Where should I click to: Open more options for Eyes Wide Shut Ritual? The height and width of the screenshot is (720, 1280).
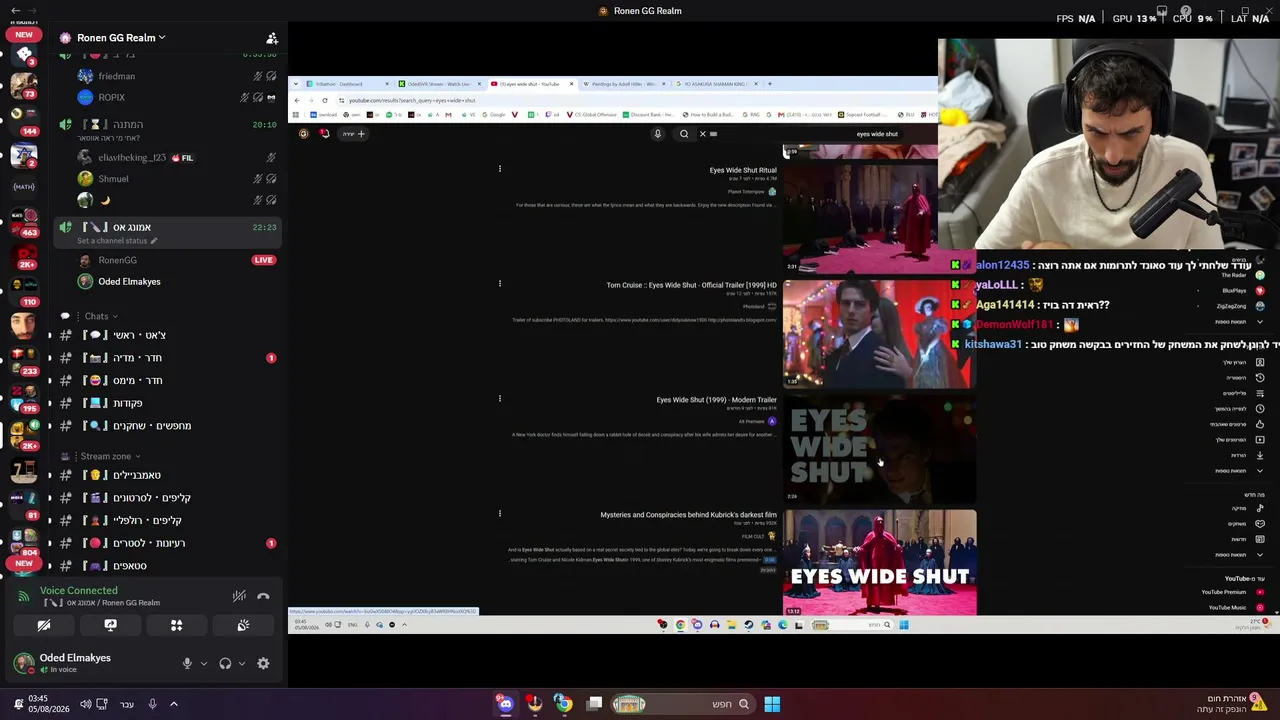pos(500,169)
